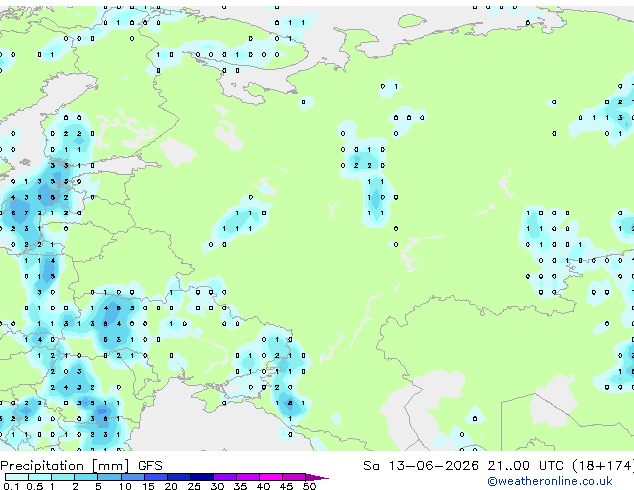The image size is (634, 490).
Task: Click the '10' legend scale value
Action: [x=125, y=486]
